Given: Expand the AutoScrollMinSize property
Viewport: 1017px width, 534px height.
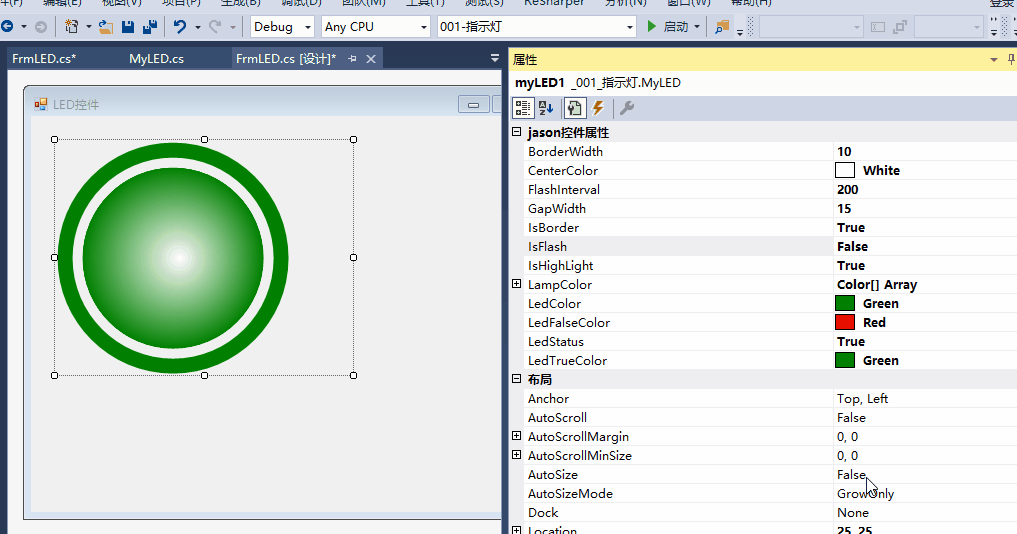Looking at the screenshot, I should [517, 454].
